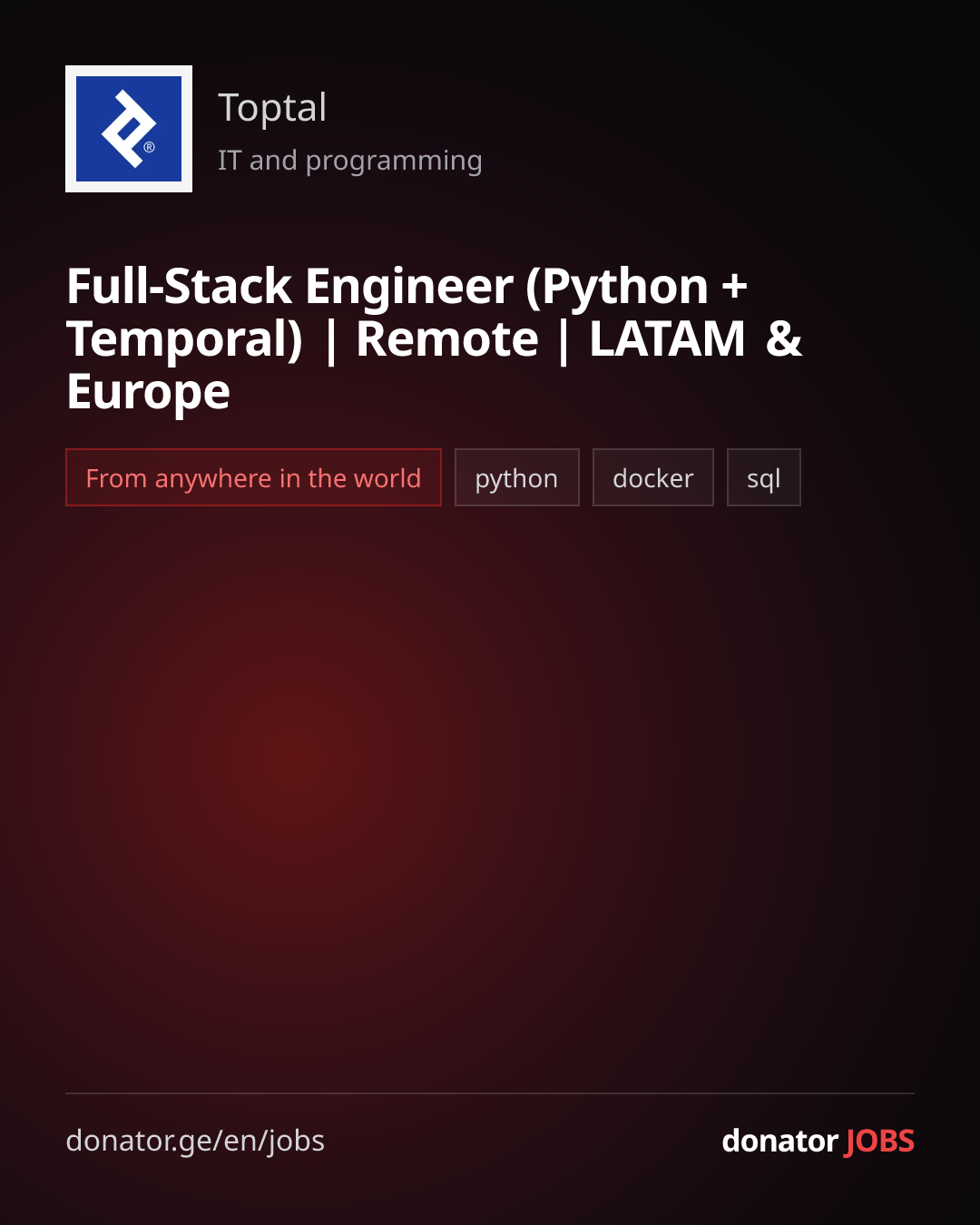The height and width of the screenshot is (1225, 980).
Task: Click the donator JOBS brand logo
Action: point(818,1141)
